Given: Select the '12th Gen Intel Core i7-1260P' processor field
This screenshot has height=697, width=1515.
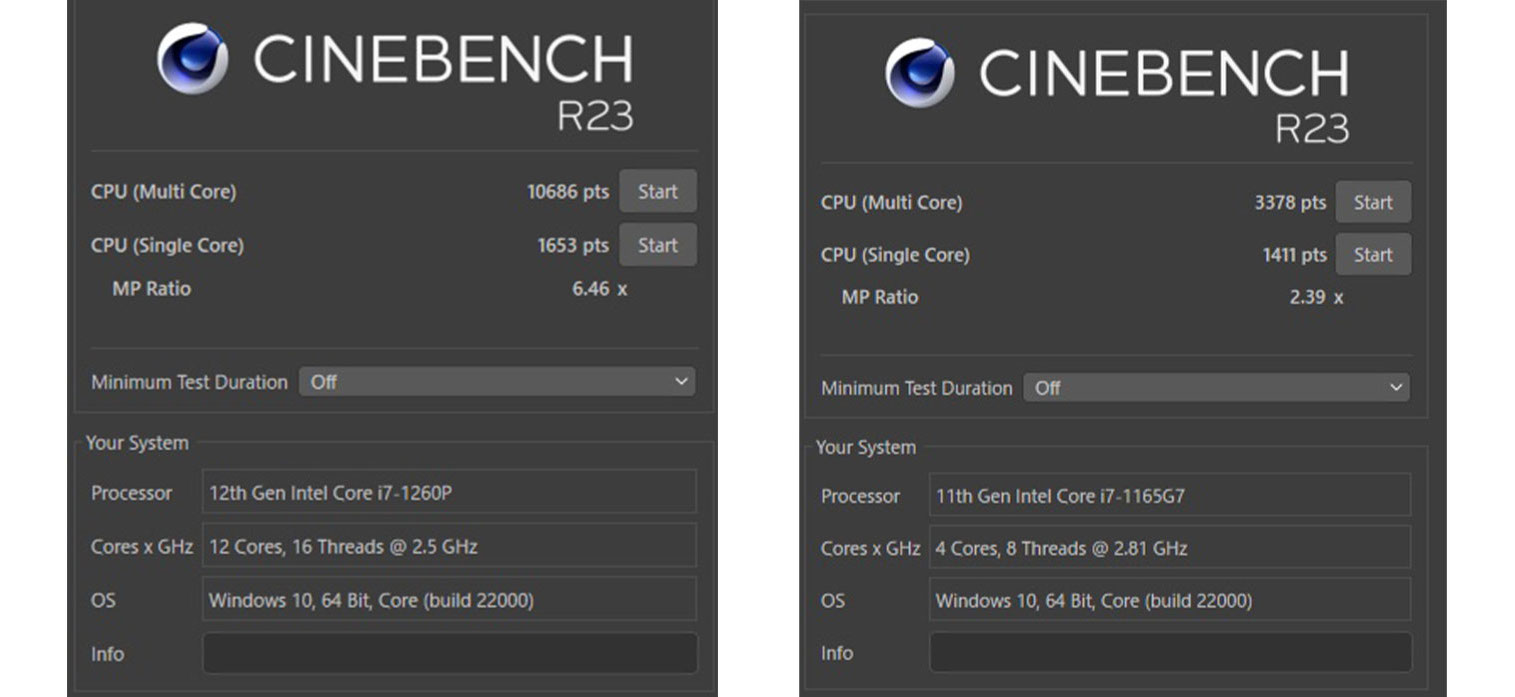Looking at the screenshot, I should coord(450,492).
